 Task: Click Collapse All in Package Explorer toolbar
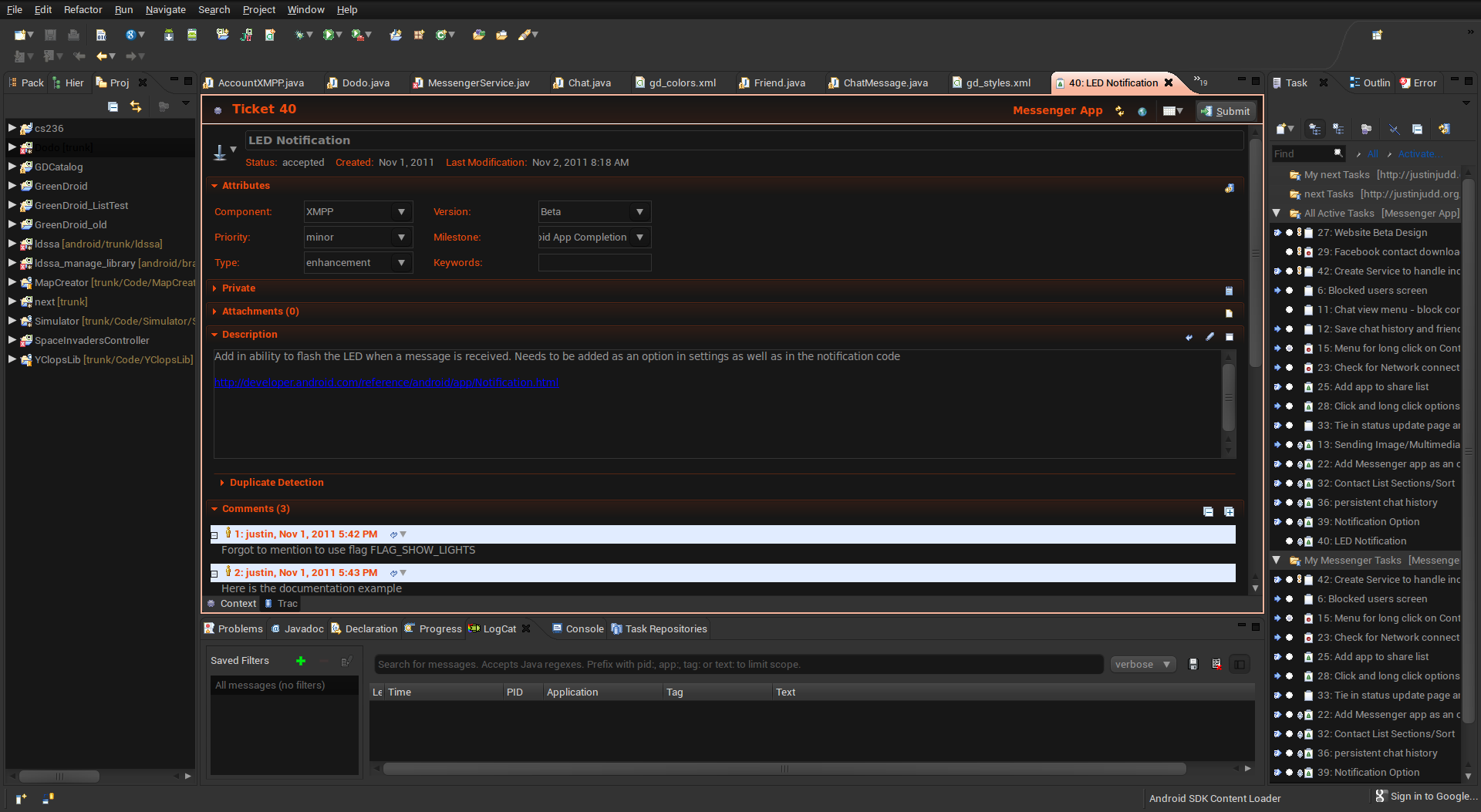point(113,106)
